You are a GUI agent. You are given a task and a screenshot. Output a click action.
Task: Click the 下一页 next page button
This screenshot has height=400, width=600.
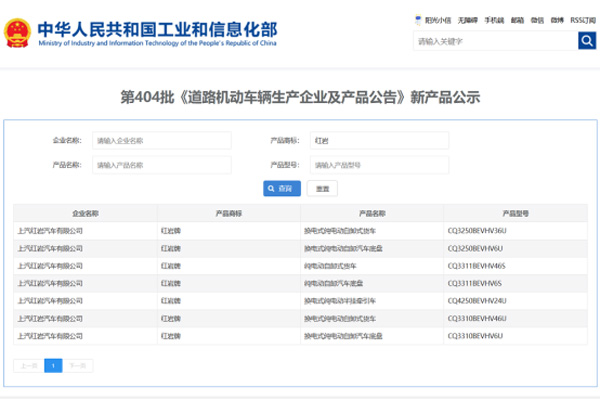pos(77,365)
